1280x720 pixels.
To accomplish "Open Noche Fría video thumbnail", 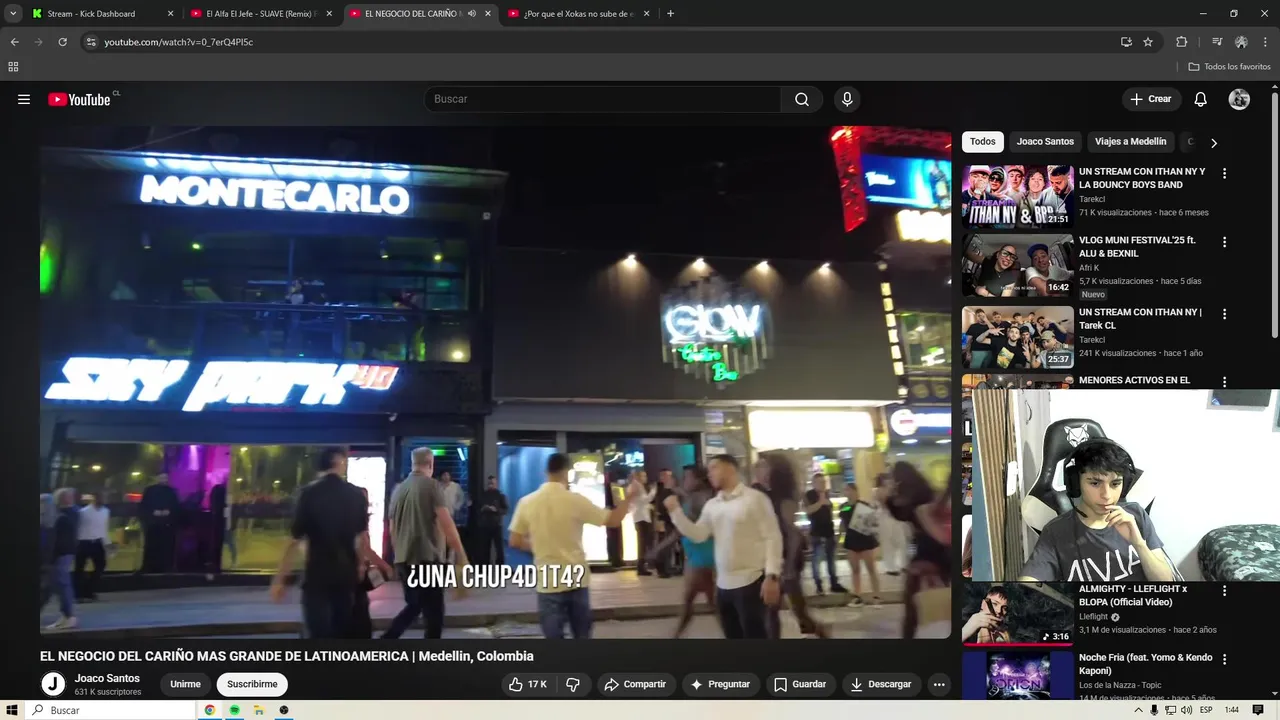I will pyautogui.click(x=1018, y=676).
